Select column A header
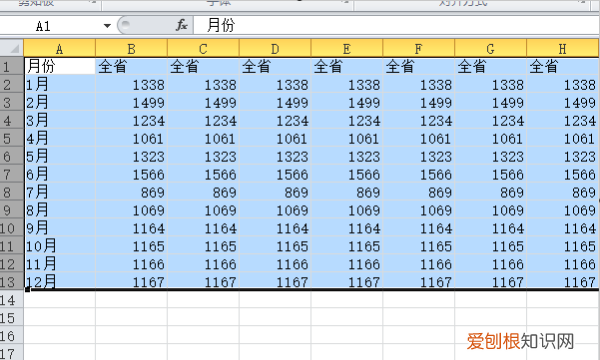The width and height of the screenshot is (600, 360). click(59, 49)
